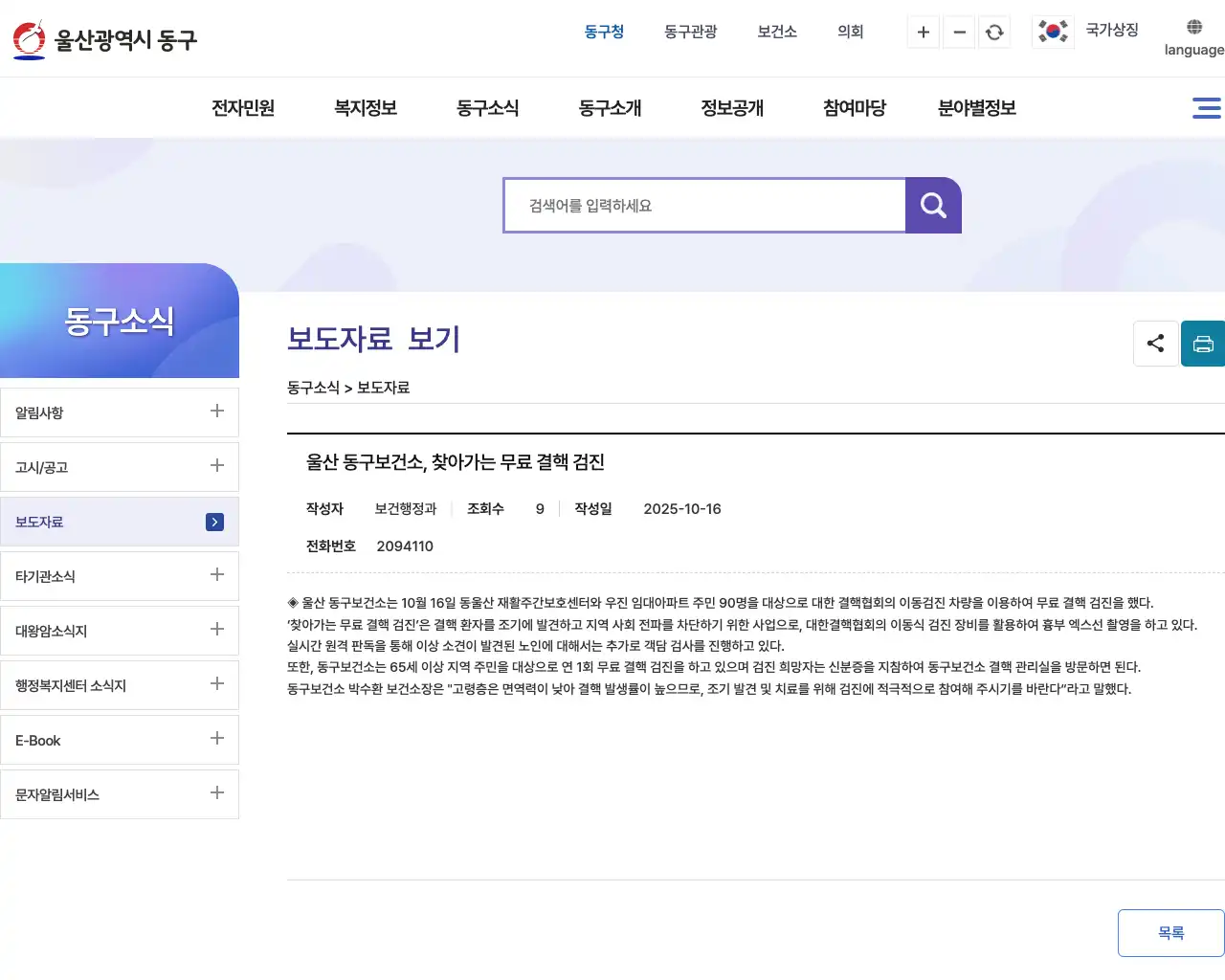Image resolution: width=1225 pixels, height=980 pixels.
Task: Select 보도자료 in sidebar
Action: [120, 522]
